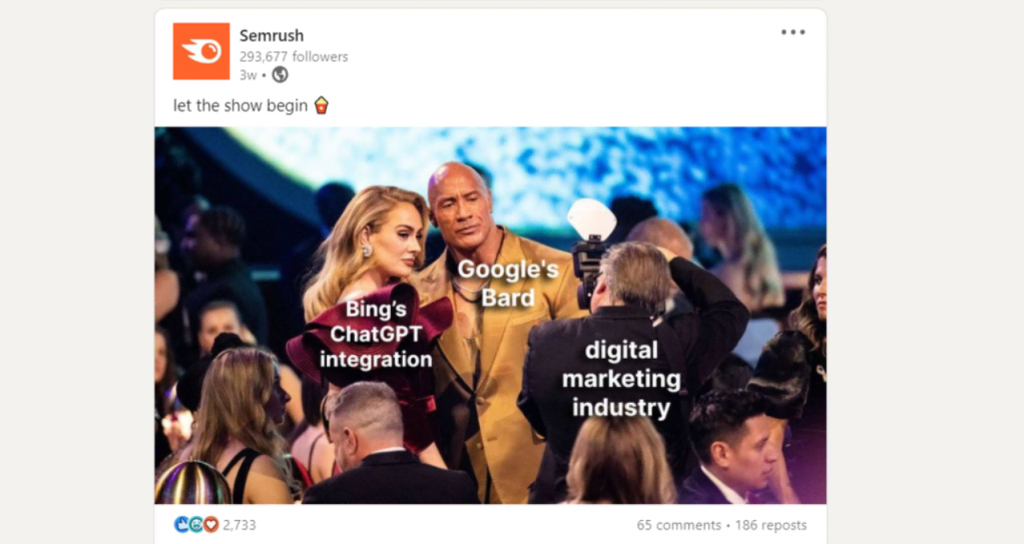
Task: View the 2,733 reactions list
Action: (x=239, y=525)
